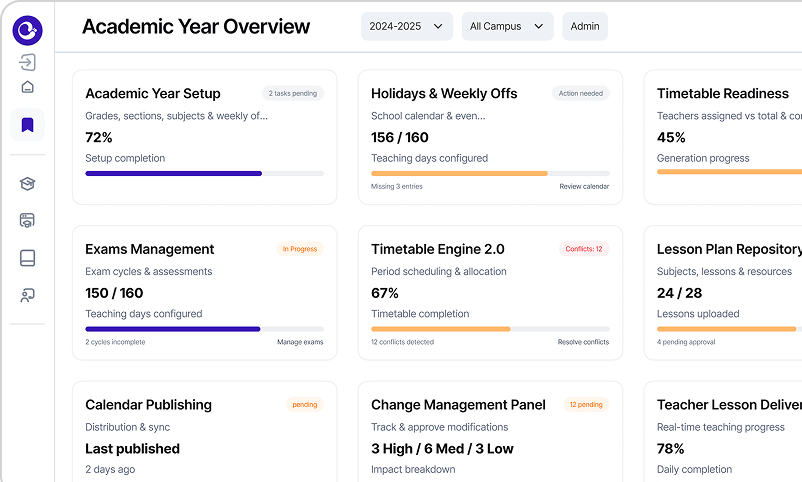This screenshot has height=482, width=802.
Task: Click Resolve conflicts in Timetable Engine card
Action: point(583,343)
